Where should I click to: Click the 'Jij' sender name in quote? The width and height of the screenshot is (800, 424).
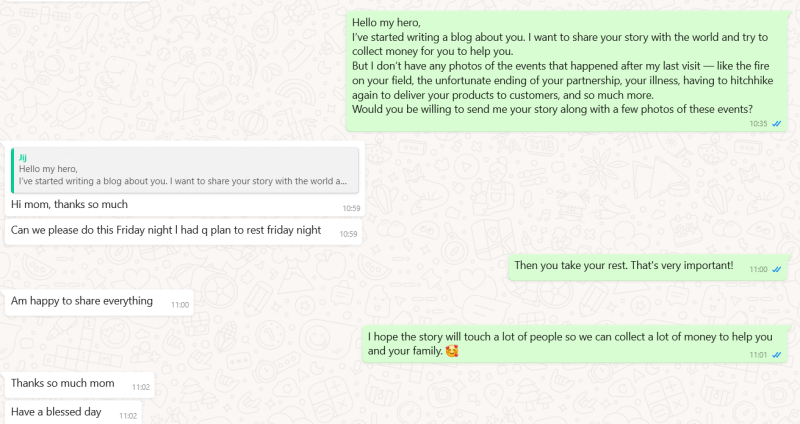coord(23,157)
